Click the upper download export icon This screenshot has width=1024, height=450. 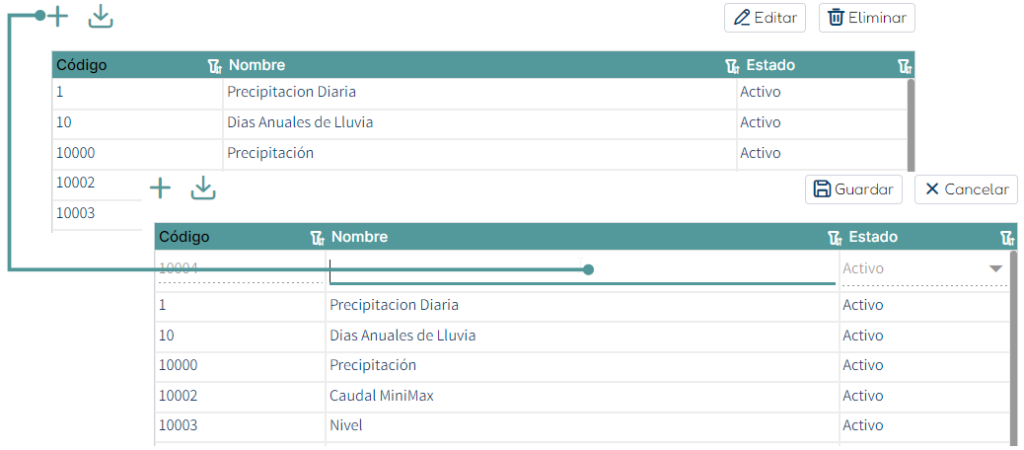[101, 17]
